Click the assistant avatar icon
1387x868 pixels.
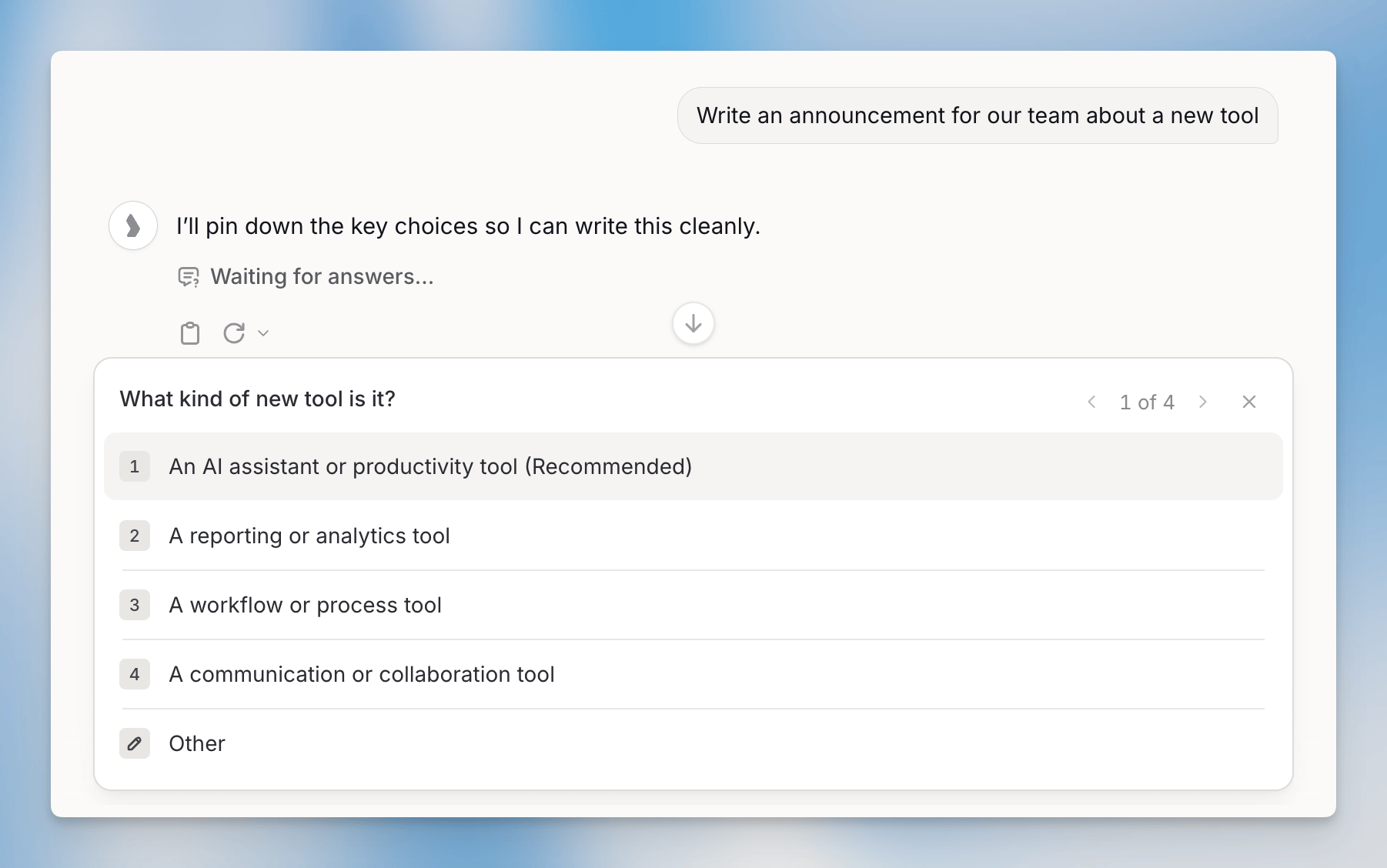pos(133,225)
